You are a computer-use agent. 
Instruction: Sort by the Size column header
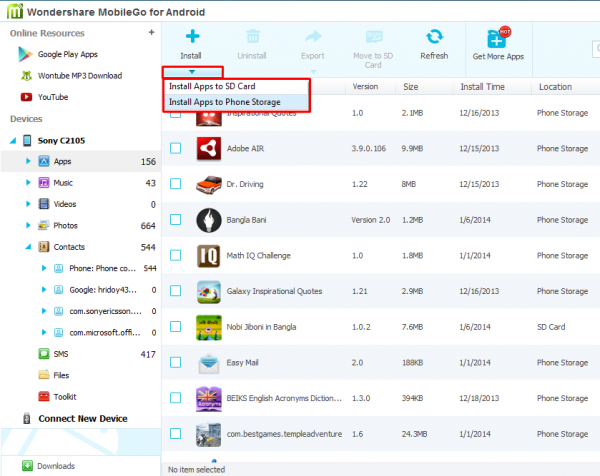click(411, 87)
